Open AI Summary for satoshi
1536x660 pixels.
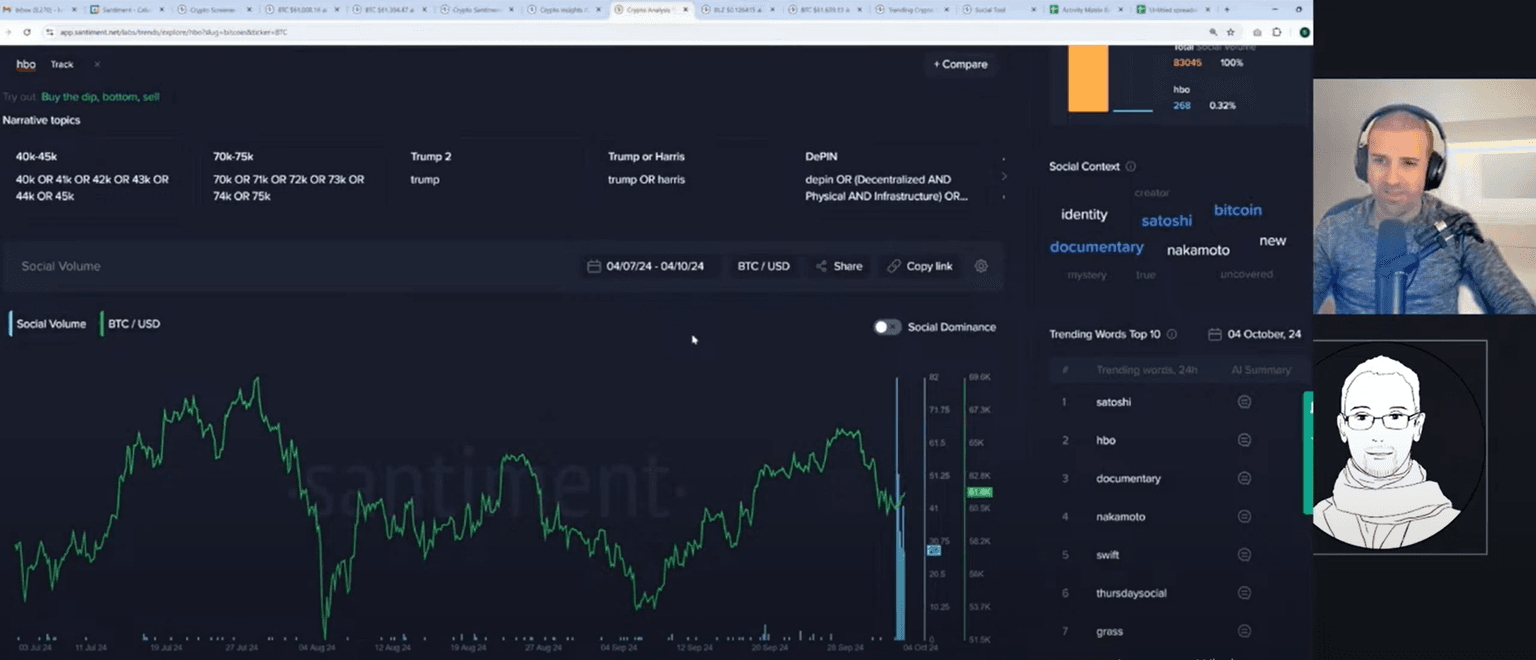click(1244, 402)
